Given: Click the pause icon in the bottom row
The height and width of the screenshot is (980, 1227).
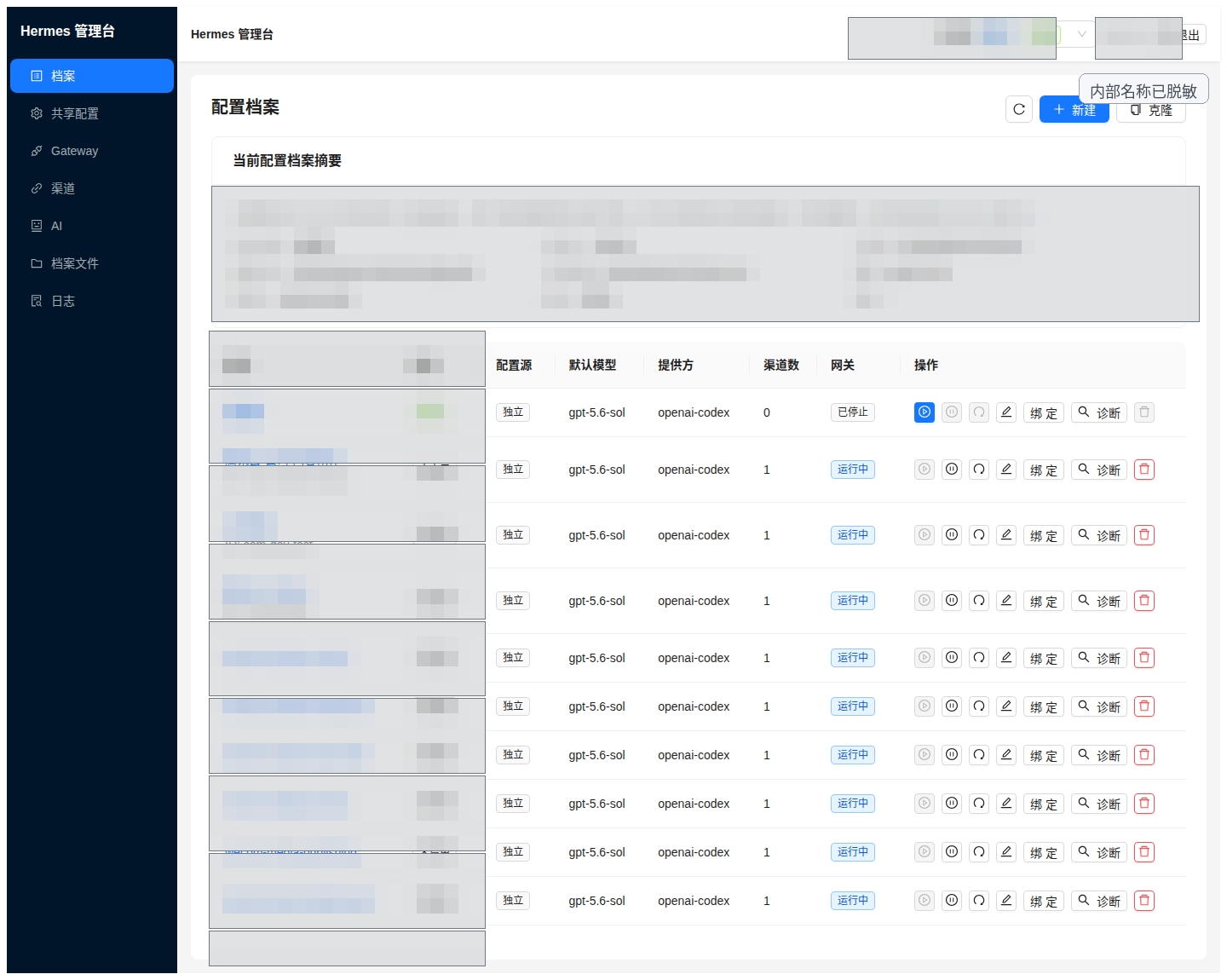Looking at the screenshot, I should coord(952,901).
